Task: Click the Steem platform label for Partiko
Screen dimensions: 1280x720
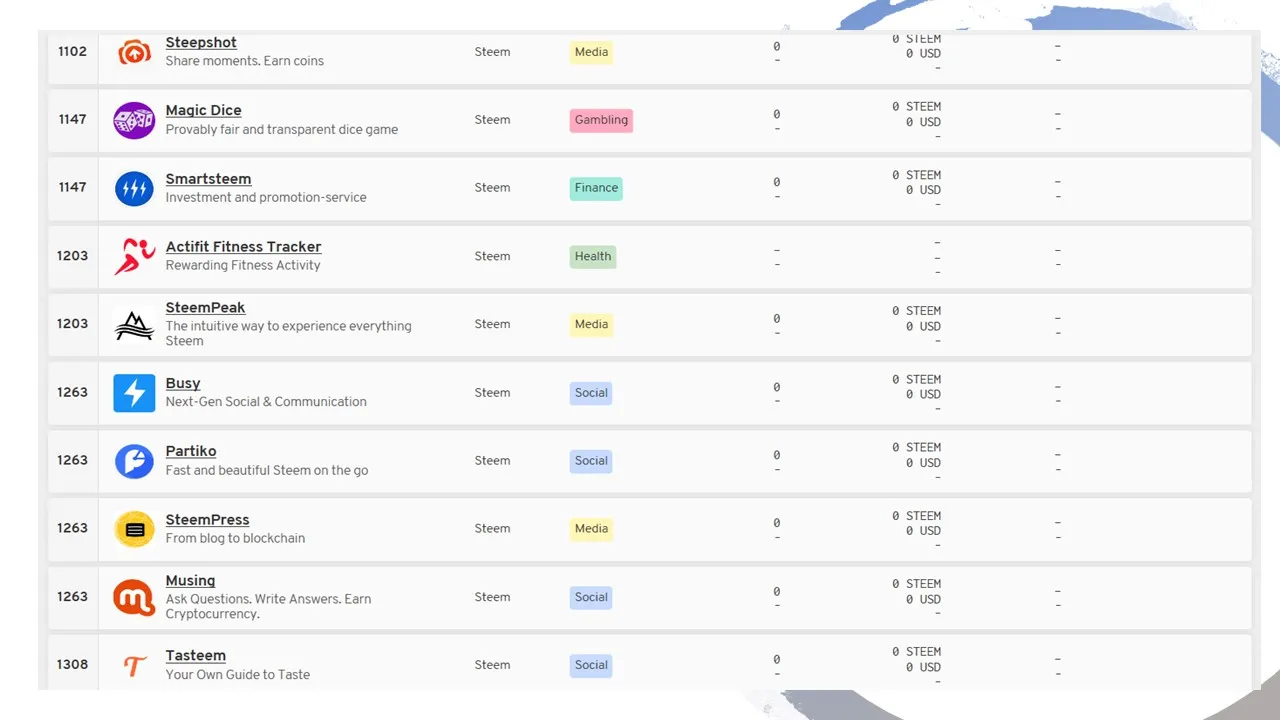Action: [x=492, y=461]
